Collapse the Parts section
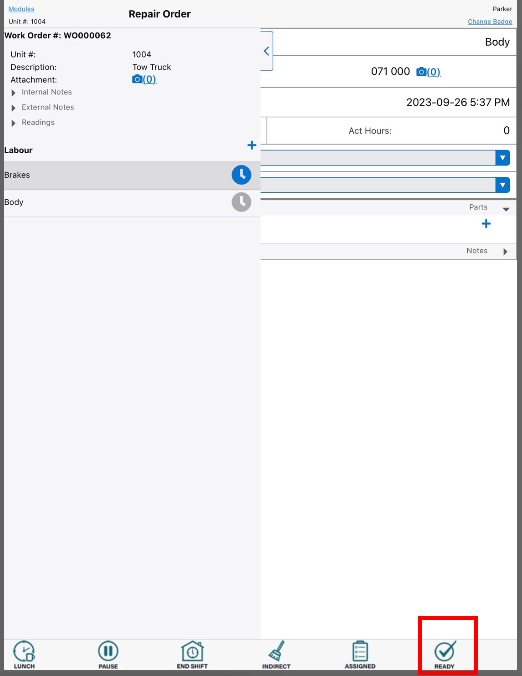Viewport: 522px width, 676px height. pos(506,209)
